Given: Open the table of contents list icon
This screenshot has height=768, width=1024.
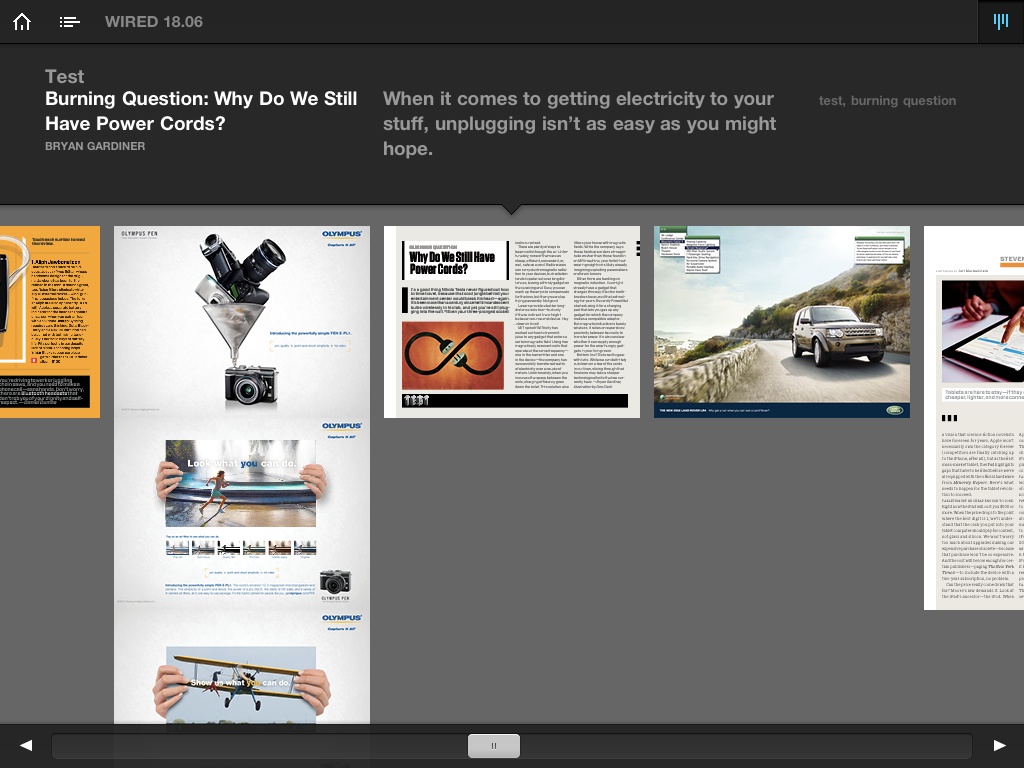Looking at the screenshot, I should [x=69, y=22].
